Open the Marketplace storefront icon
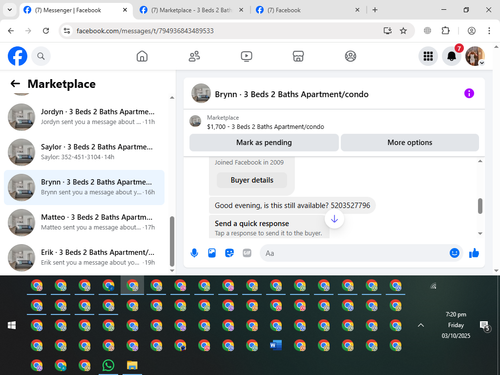Viewport: 500px width, 375px height. pos(298,56)
